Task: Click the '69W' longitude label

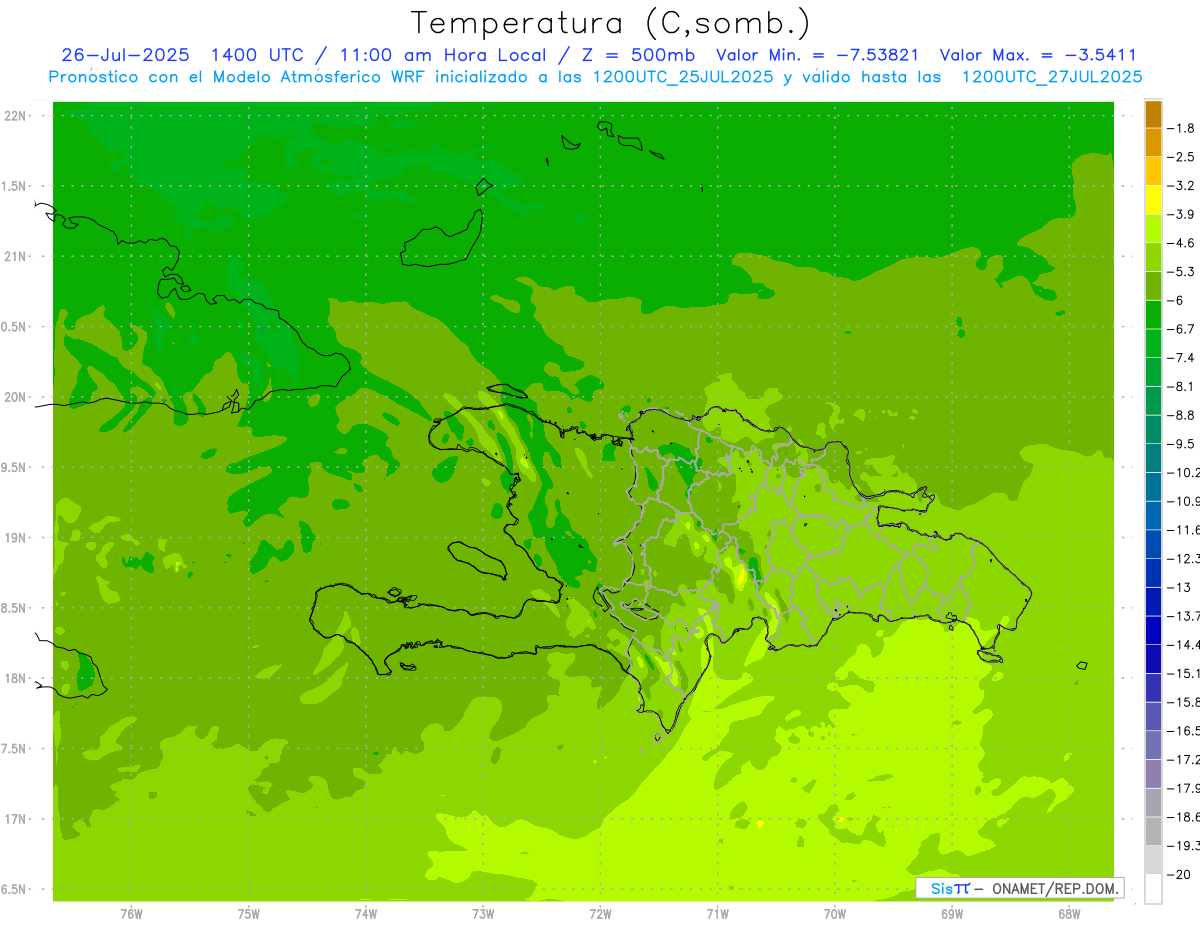Action: coord(952,914)
